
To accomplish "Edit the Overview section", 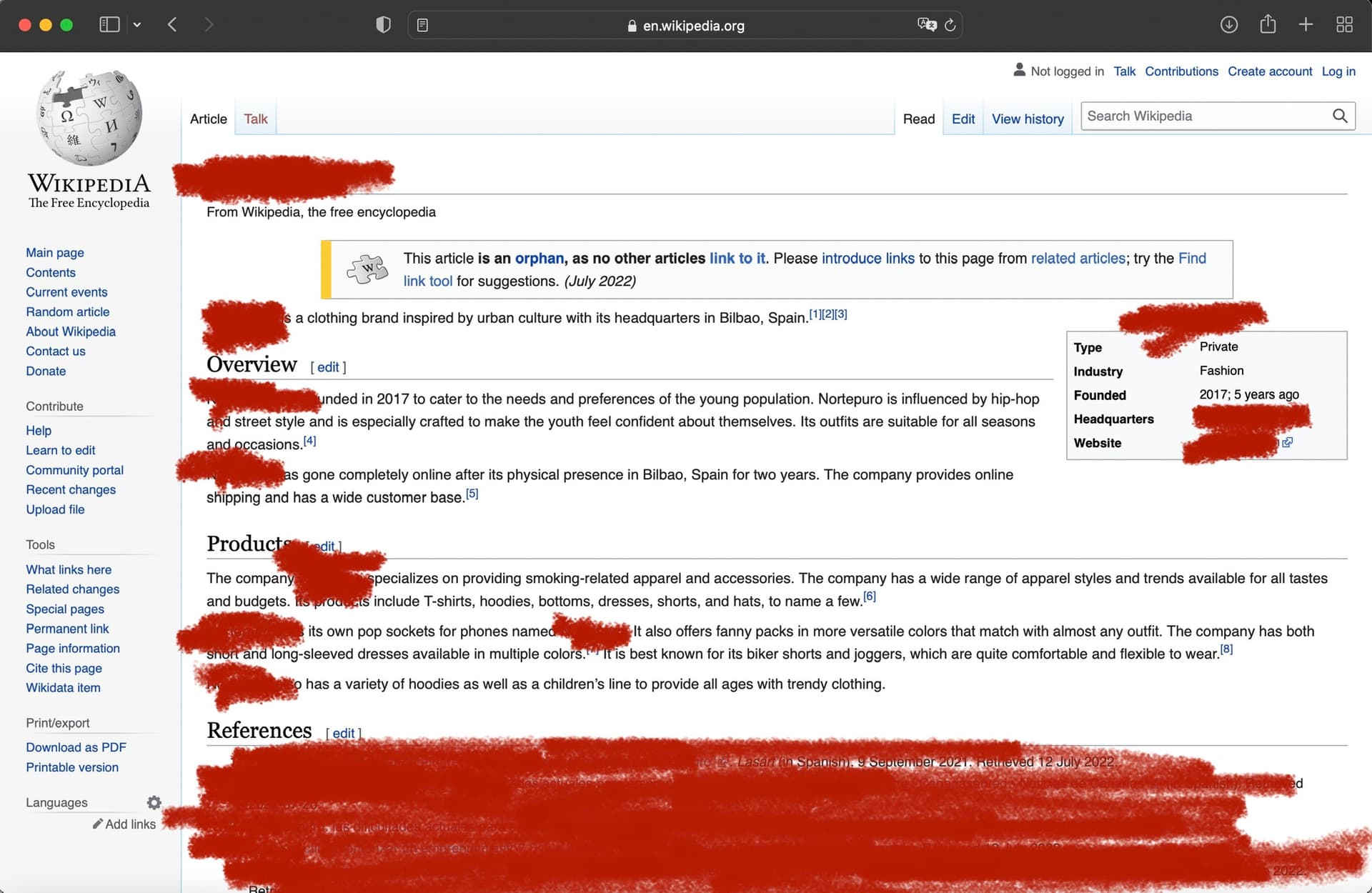I will tap(328, 367).
